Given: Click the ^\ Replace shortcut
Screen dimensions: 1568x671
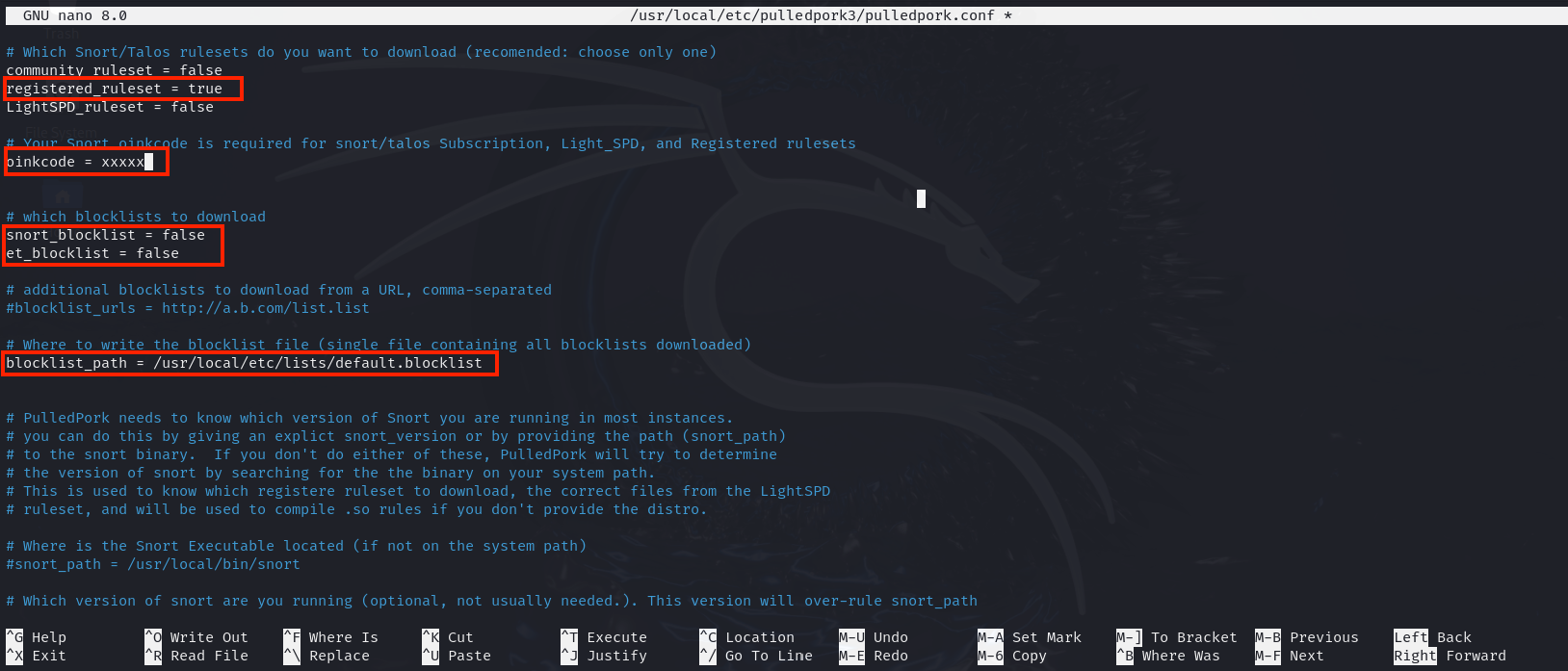Looking at the screenshot, I should coord(327,656).
